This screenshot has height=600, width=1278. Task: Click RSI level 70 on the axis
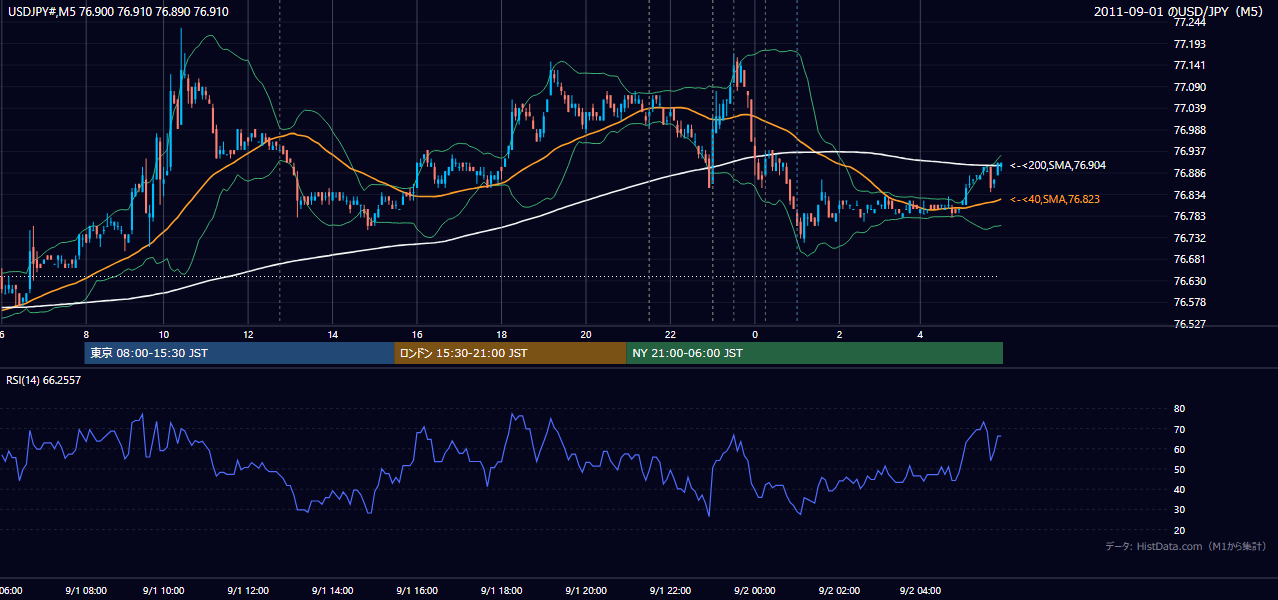pos(1179,429)
